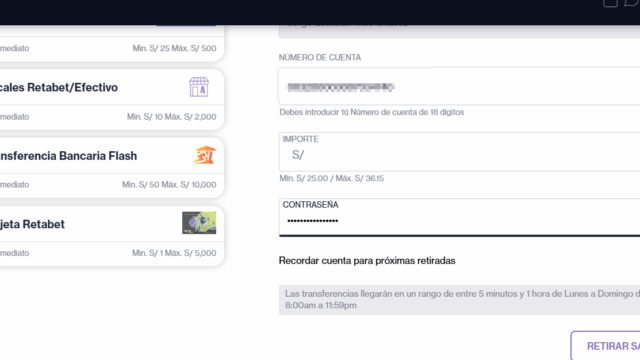Viewport: 640px width, 360px height.
Task: Click 'Min. S/ 50 Máx. S/ 10,000' limits text
Action: (169, 184)
